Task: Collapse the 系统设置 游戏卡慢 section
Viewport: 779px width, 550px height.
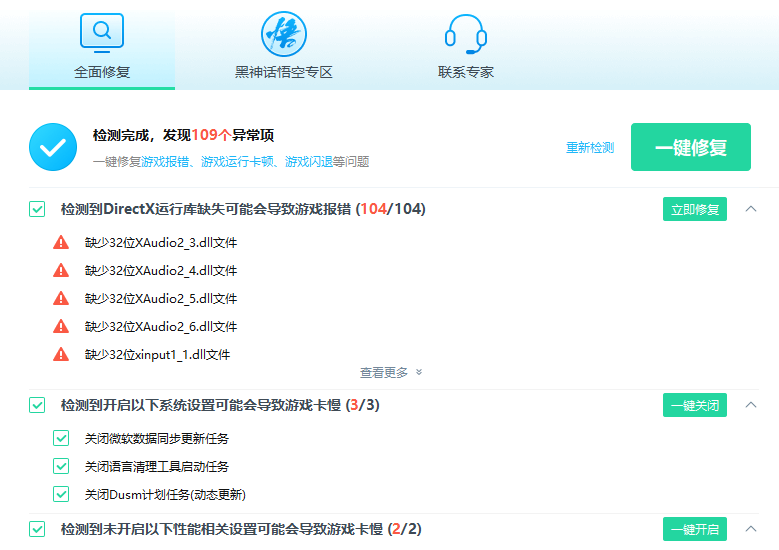Action: (751, 405)
